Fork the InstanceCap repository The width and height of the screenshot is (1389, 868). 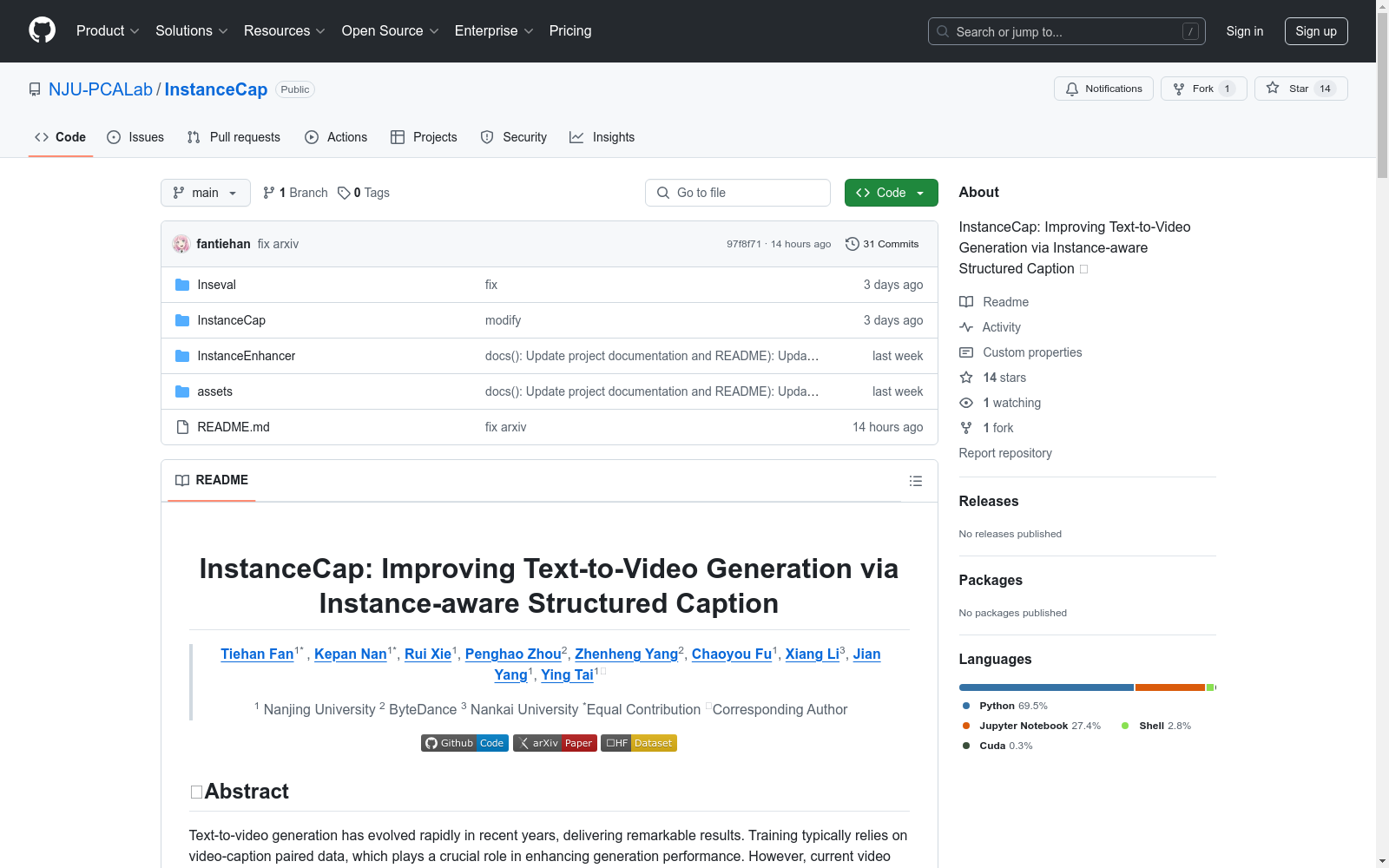click(x=1203, y=89)
